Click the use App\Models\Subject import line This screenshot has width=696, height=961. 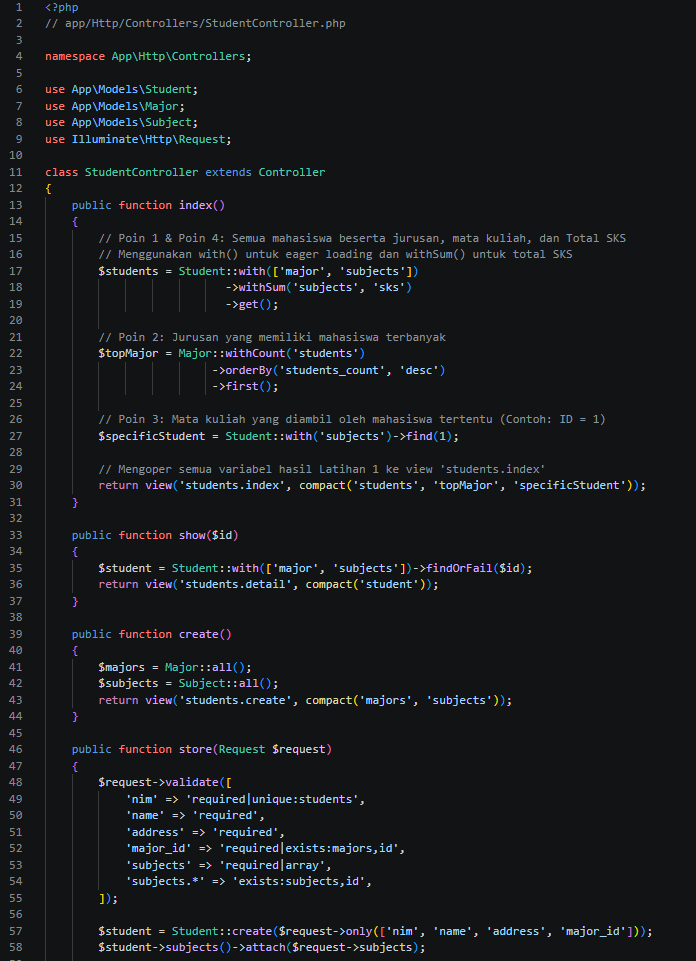121,123
